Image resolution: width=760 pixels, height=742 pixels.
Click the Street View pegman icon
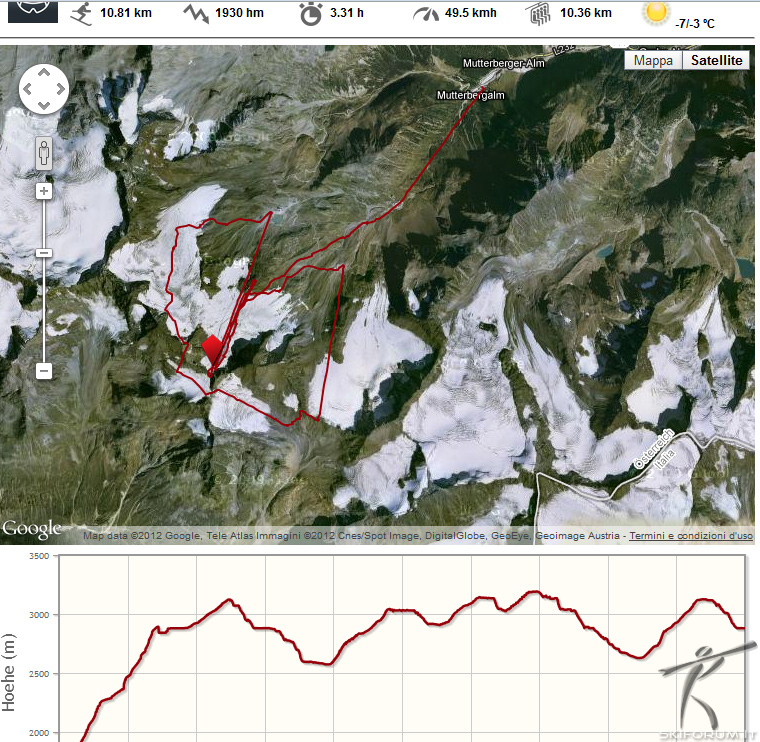[x=44, y=153]
